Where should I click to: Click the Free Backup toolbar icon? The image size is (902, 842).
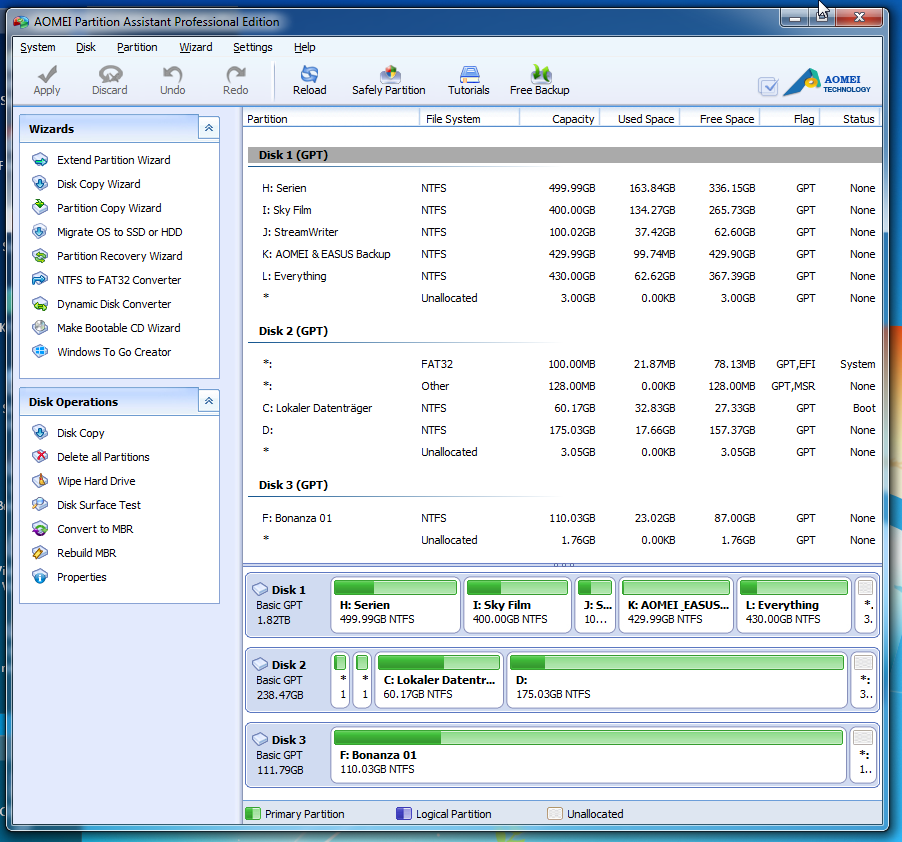(540, 80)
